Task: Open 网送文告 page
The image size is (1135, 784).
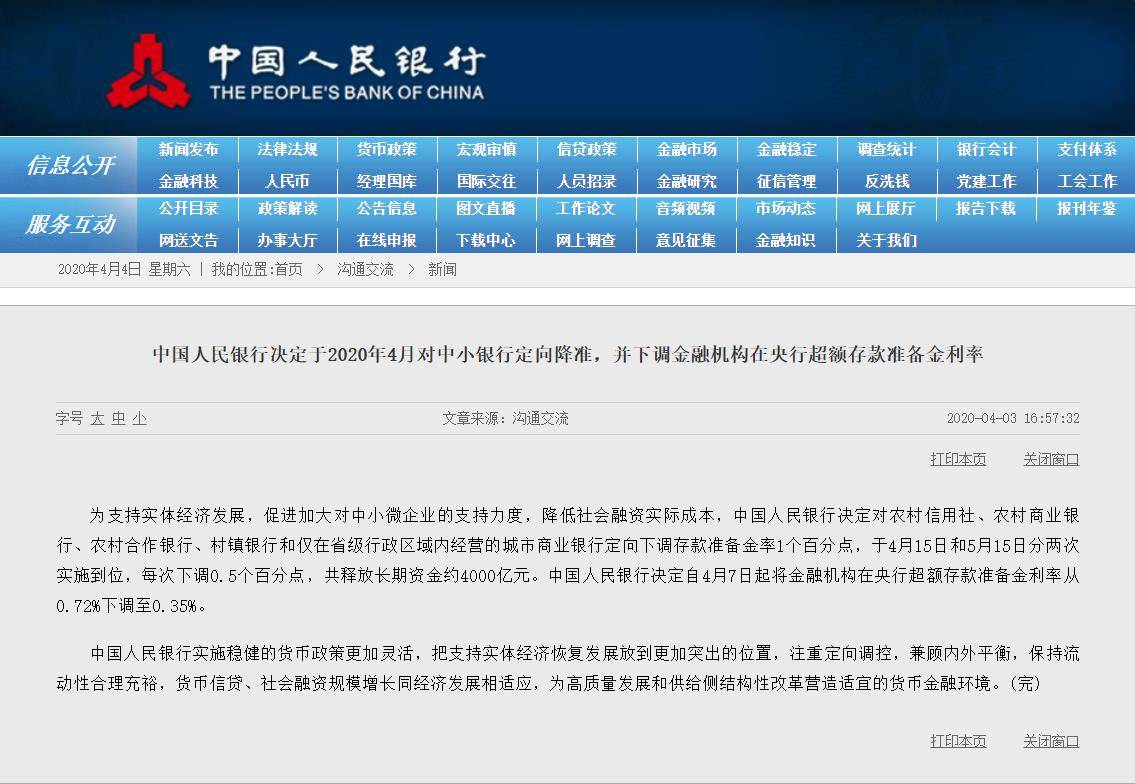Action: point(188,240)
